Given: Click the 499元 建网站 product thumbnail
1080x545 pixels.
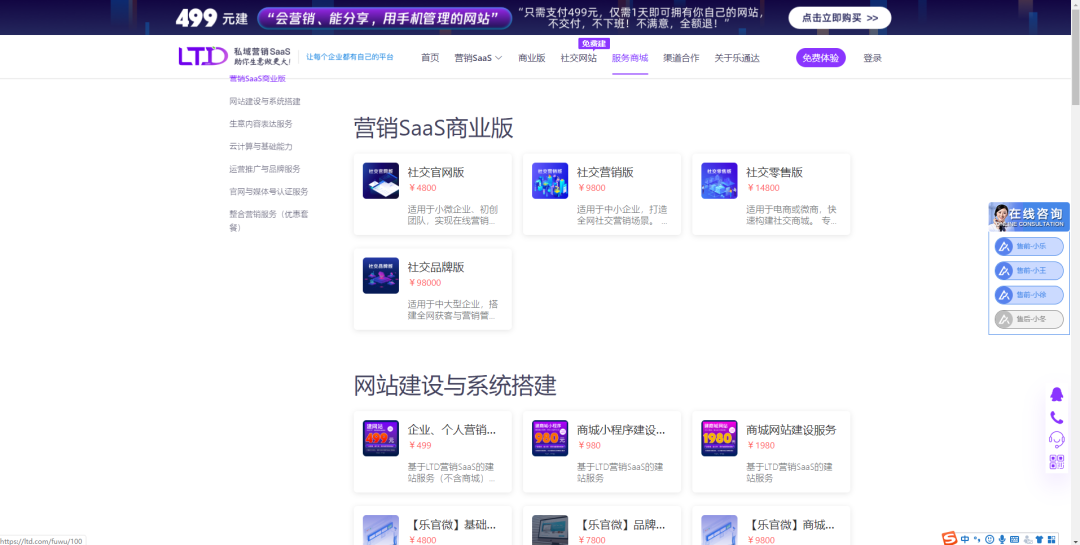Looking at the screenshot, I should coord(381,438).
